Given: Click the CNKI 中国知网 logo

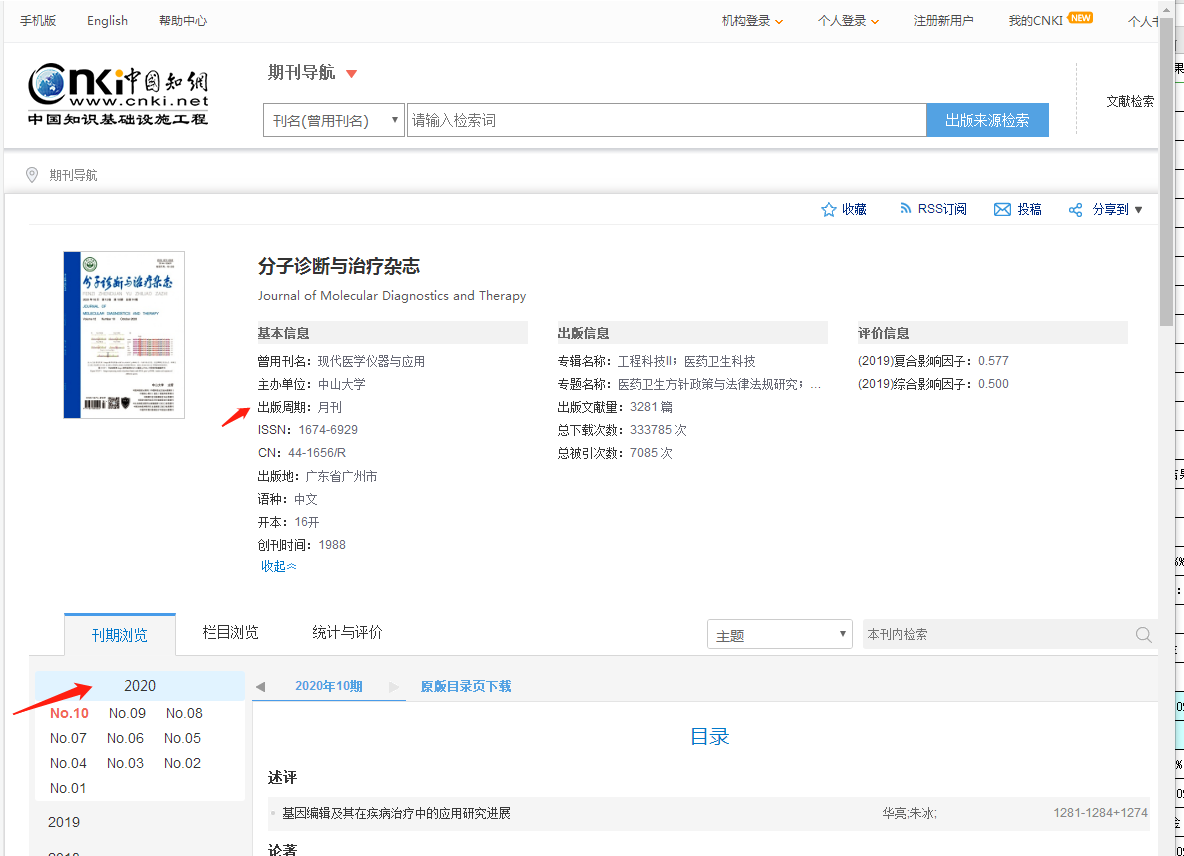Looking at the screenshot, I should (118, 94).
